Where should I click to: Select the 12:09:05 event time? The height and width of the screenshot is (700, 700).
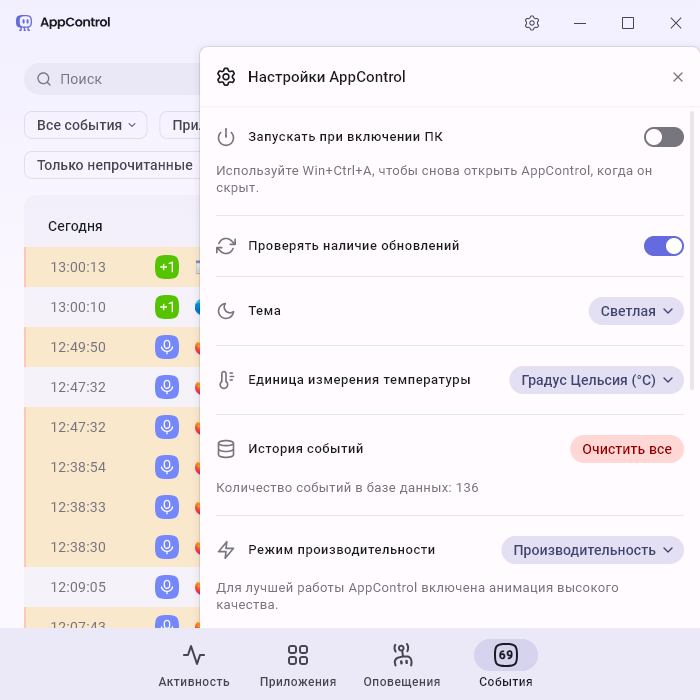[x=78, y=587]
